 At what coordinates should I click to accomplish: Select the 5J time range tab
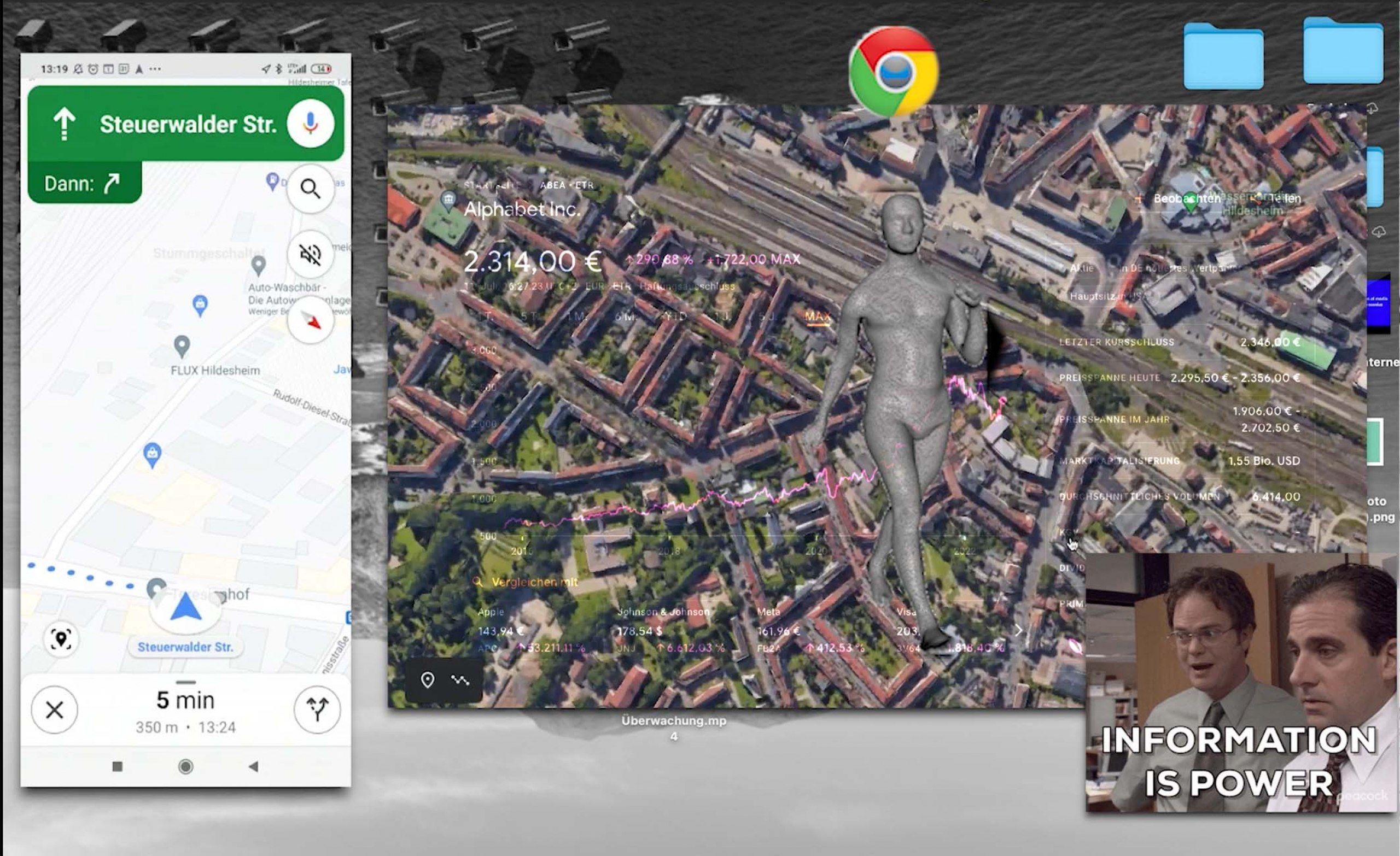click(x=767, y=316)
